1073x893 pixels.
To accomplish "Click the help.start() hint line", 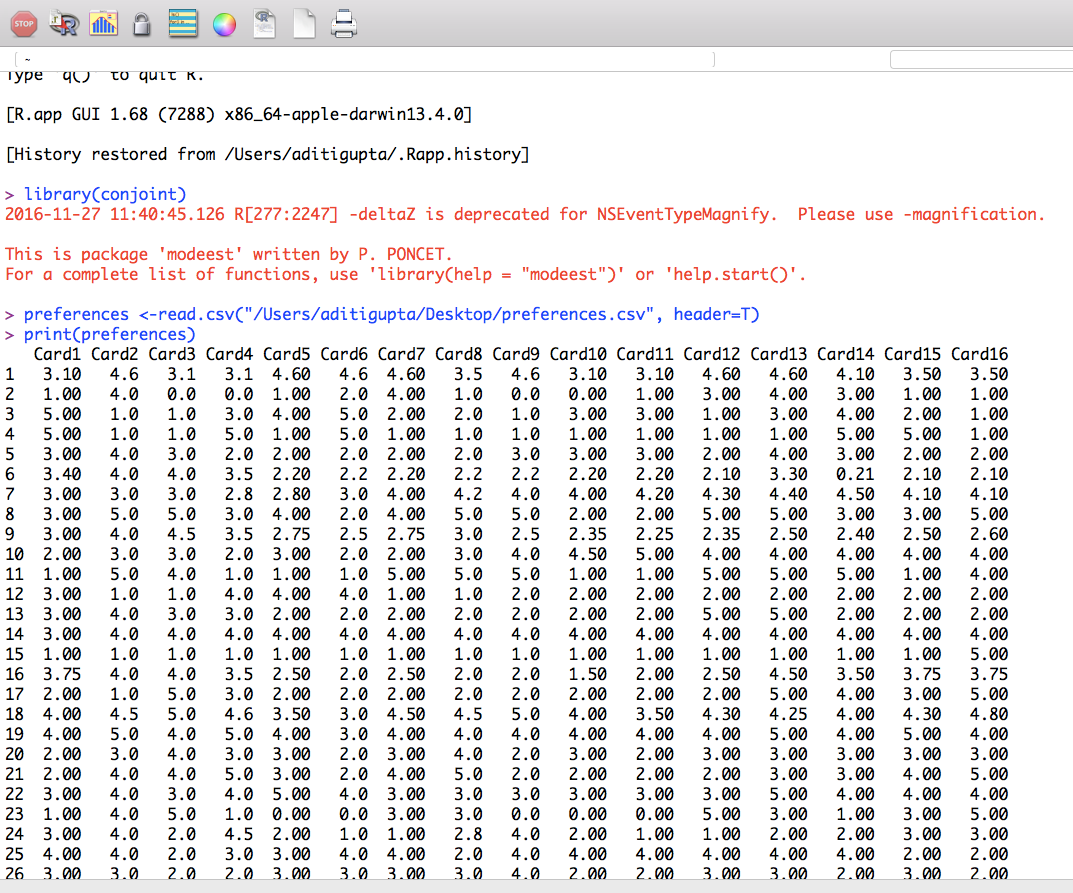I will coord(405,275).
